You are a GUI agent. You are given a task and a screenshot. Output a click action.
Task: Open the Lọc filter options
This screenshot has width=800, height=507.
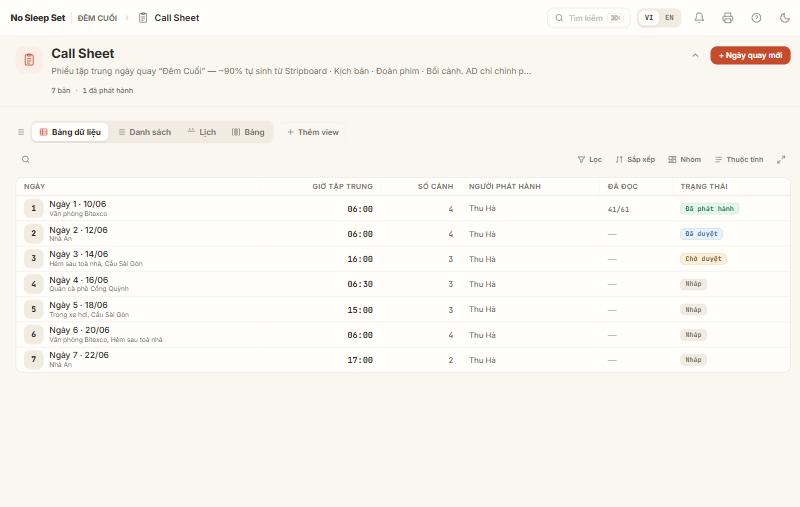point(589,160)
